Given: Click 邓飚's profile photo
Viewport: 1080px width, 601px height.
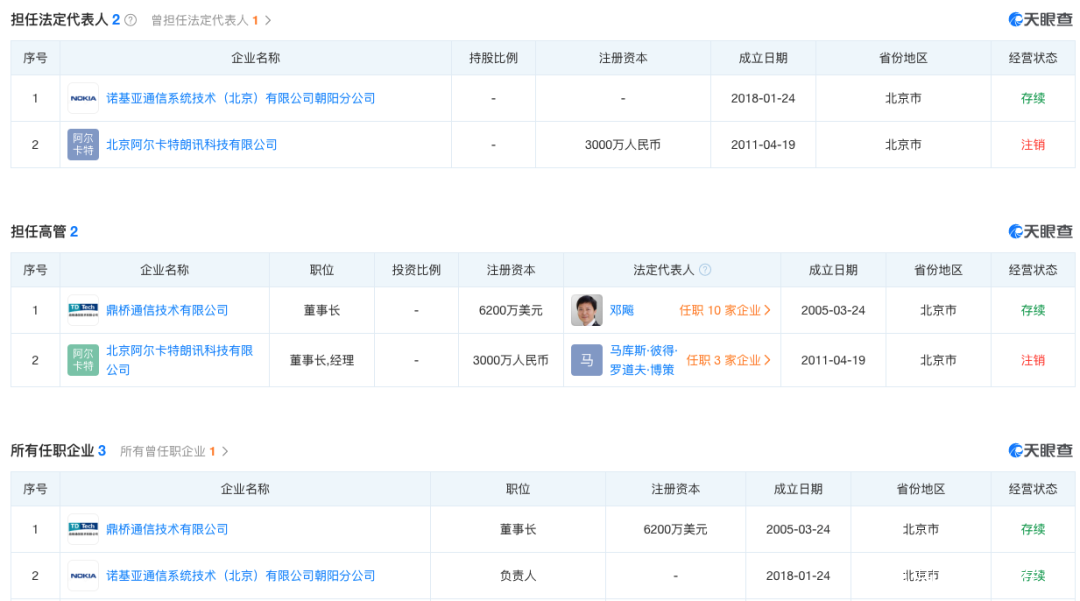Looking at the screenshot, I should click(587, 310).
